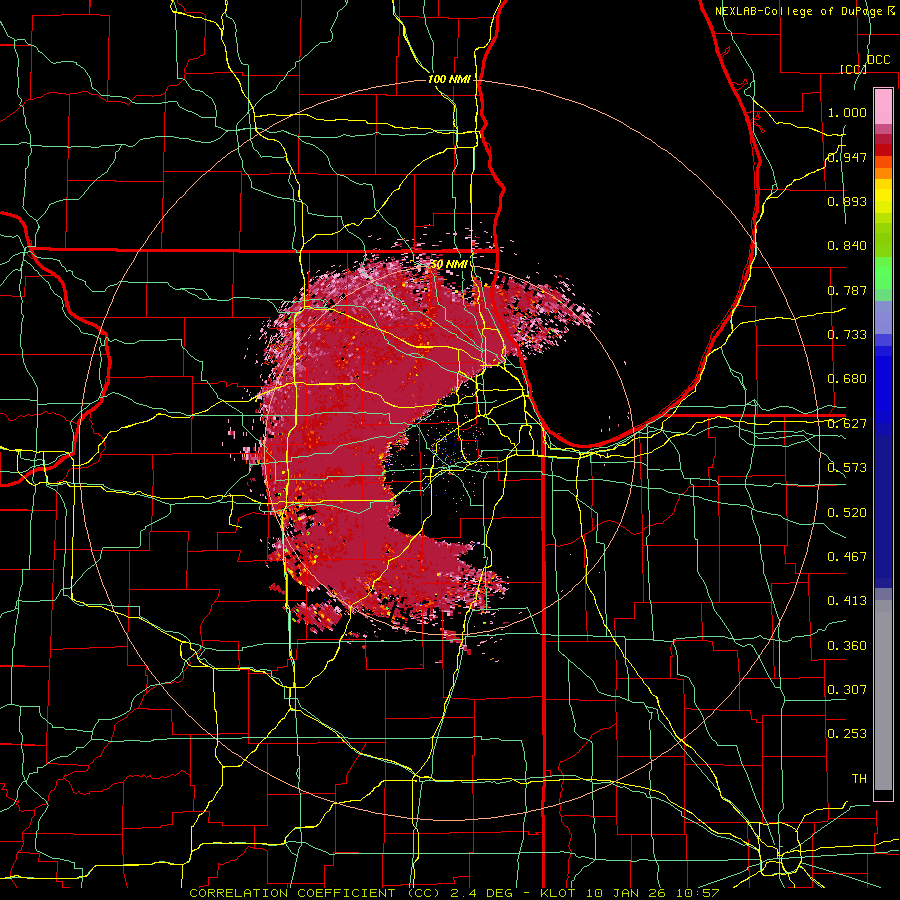This screenshot has height=900, width=900.
Task: Select the 1.000 legend value
Action: coord(847,112)
